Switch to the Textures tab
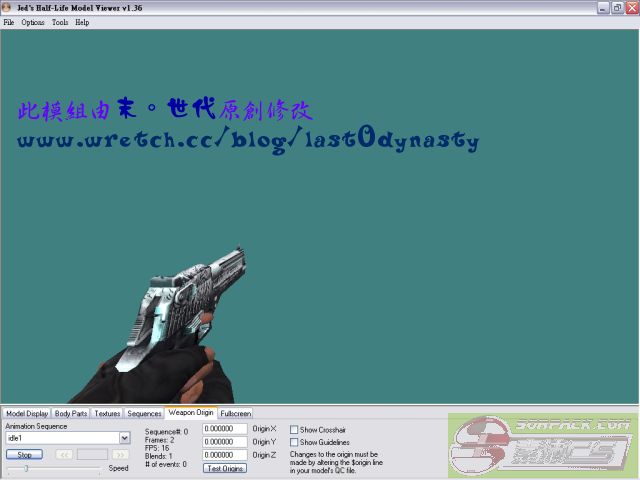The image size is (640, 480). pos(107,413)
